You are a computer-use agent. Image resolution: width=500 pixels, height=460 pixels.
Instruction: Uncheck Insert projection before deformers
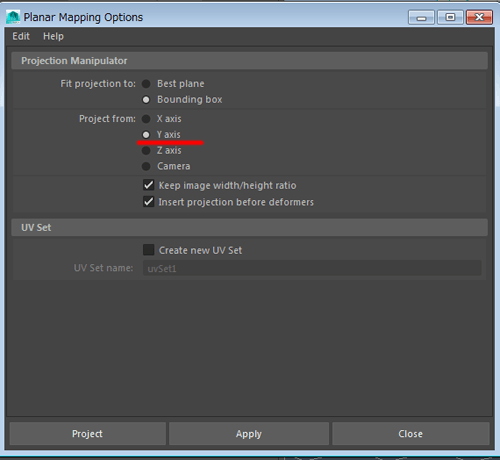point(149,202)
